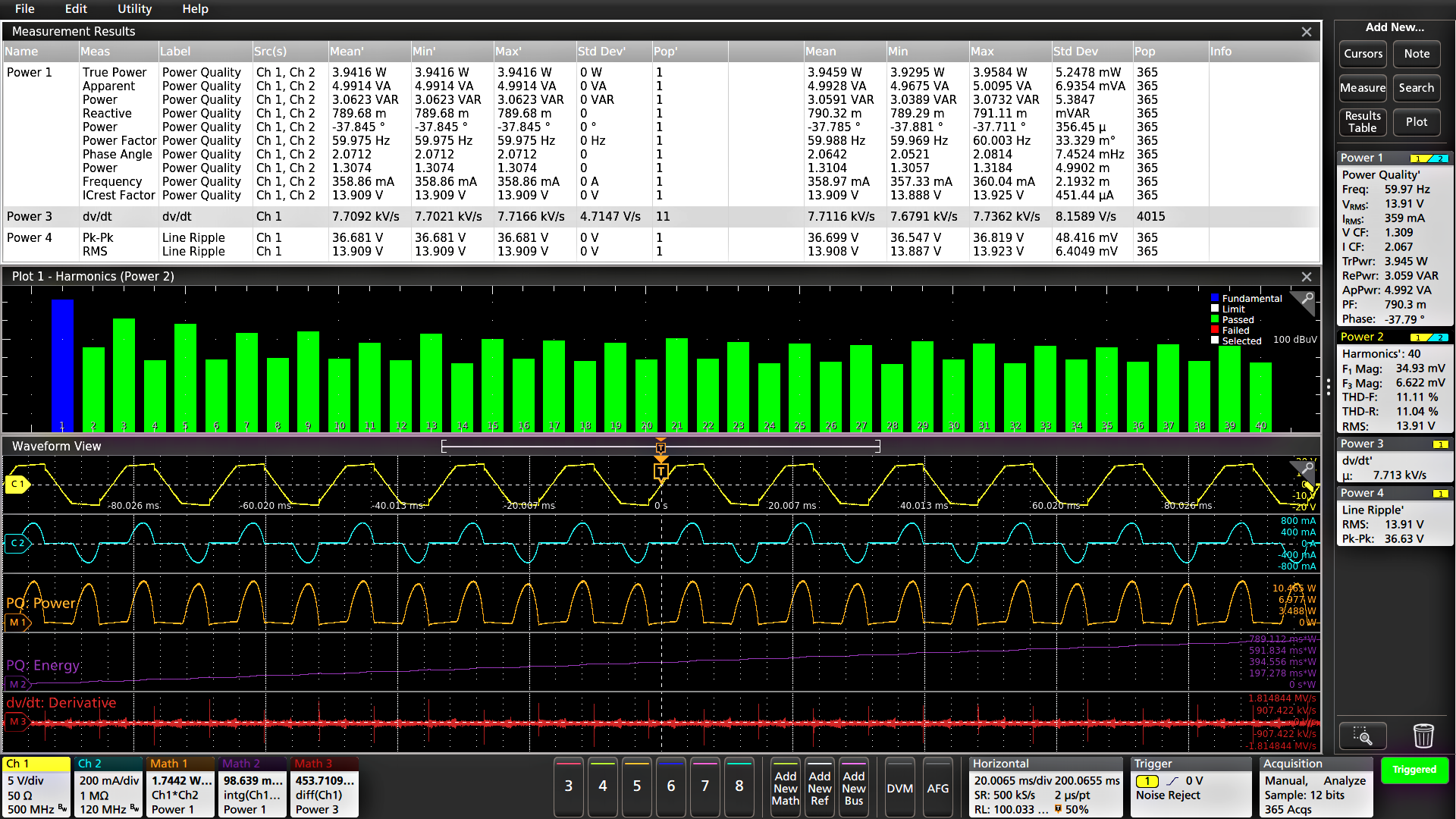This screenshot has width=1456, height=819.
Task: Expand the badge group options handle between panels
Action: tap(1329, 387)
